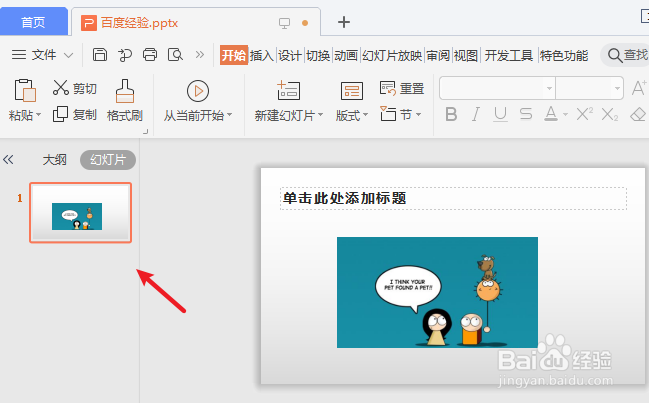Switch to the 切换 ribbon tab
The image size is (649, 403).
[x=318, y=55]
